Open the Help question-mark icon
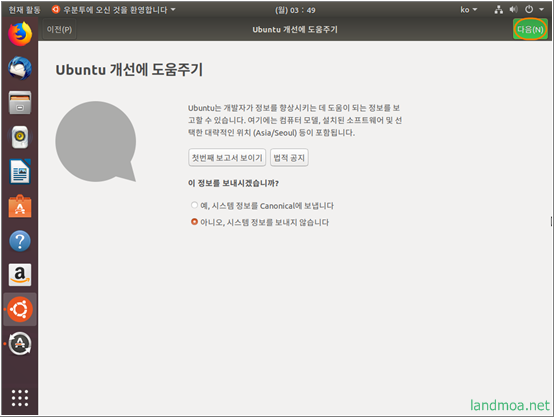 [20, 241]
